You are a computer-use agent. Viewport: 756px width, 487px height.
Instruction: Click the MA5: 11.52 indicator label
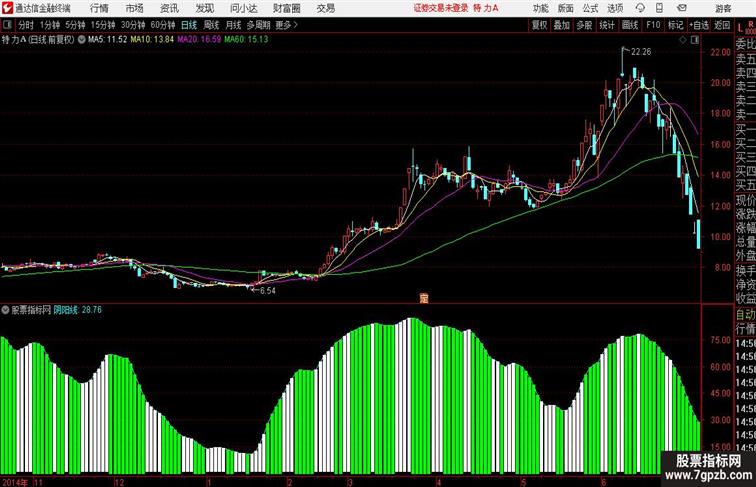pyautogui.click(x=108, y=40)
